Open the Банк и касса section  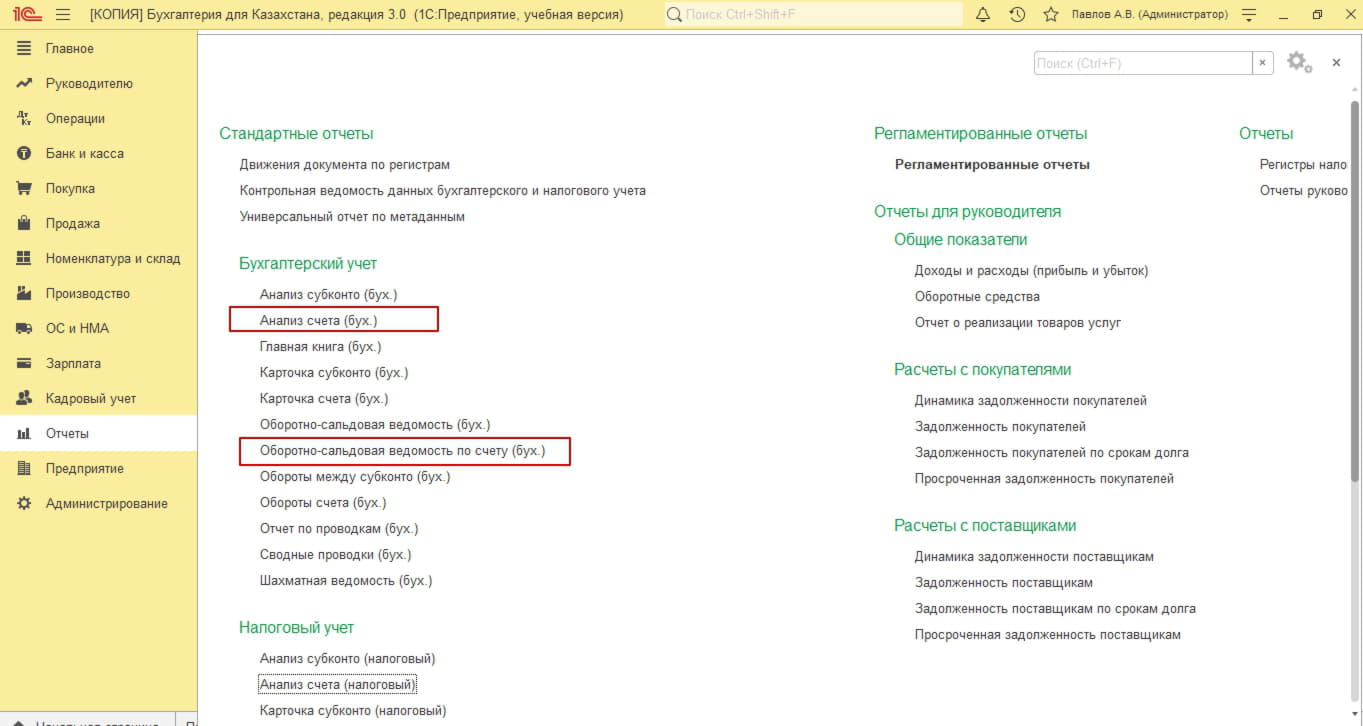[x=84, y=153]
